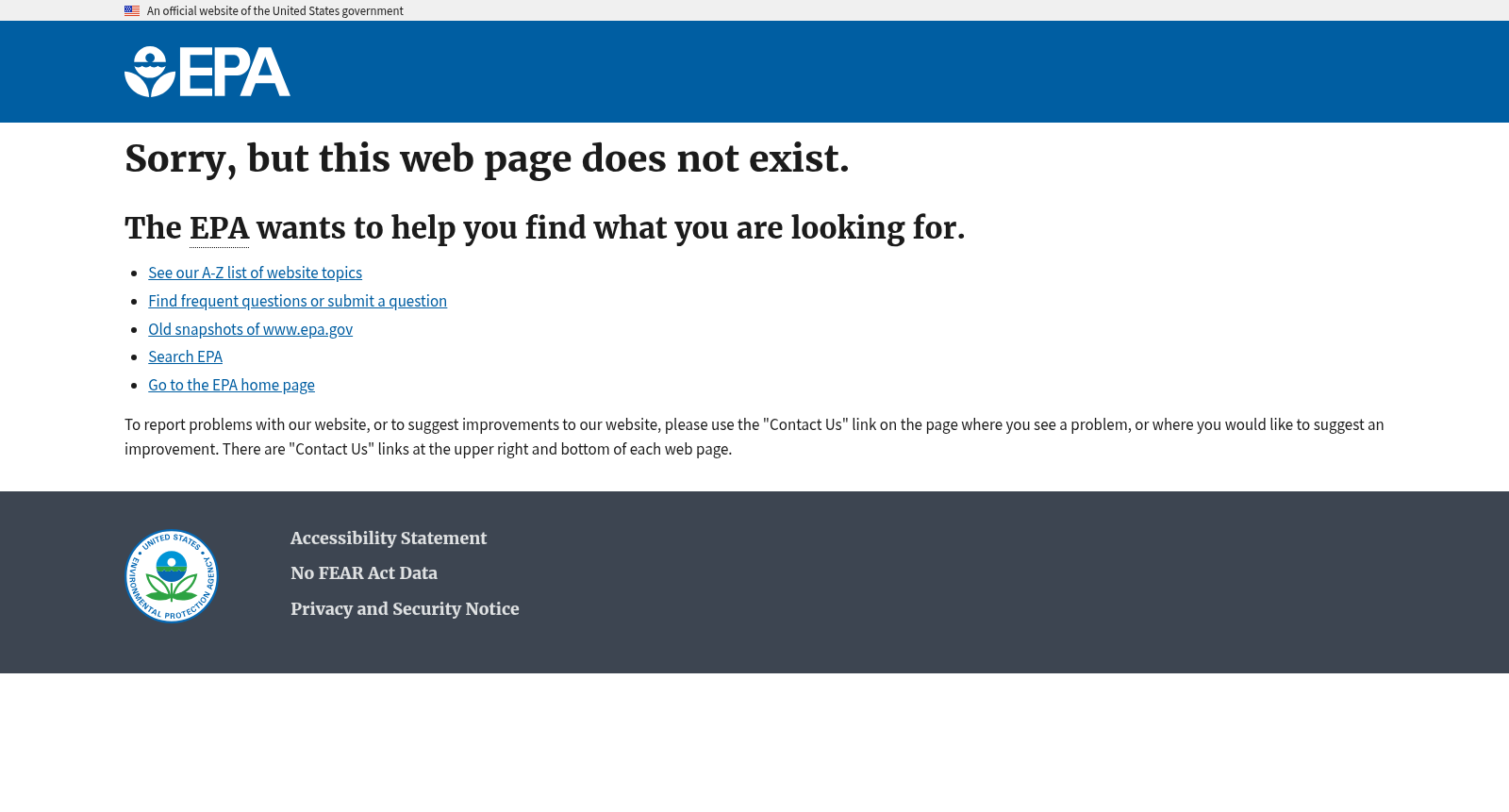
Task: Open Old snapshots of www.epa.gov link
Action: tap(250, 329)
